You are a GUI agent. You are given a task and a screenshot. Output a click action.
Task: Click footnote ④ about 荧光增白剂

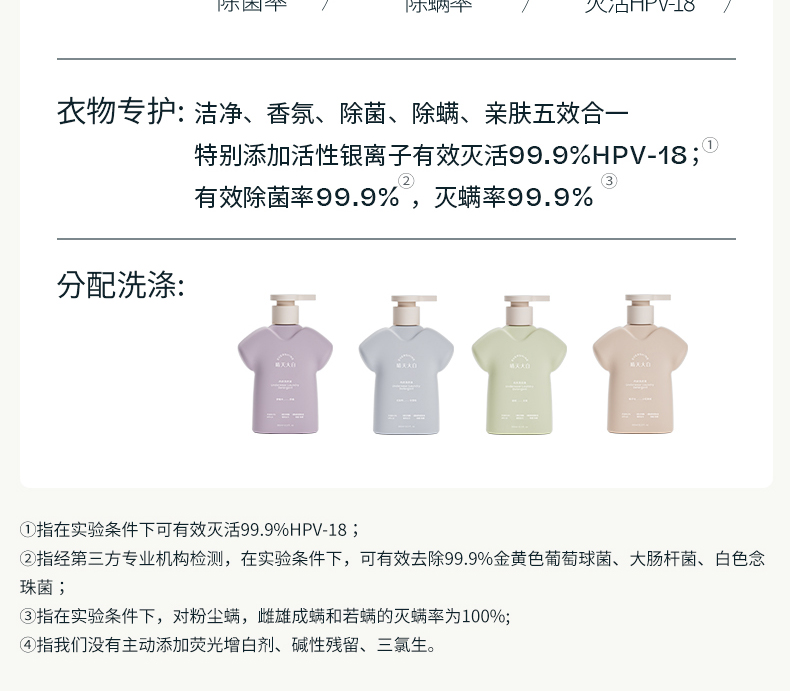coord(228,645)
